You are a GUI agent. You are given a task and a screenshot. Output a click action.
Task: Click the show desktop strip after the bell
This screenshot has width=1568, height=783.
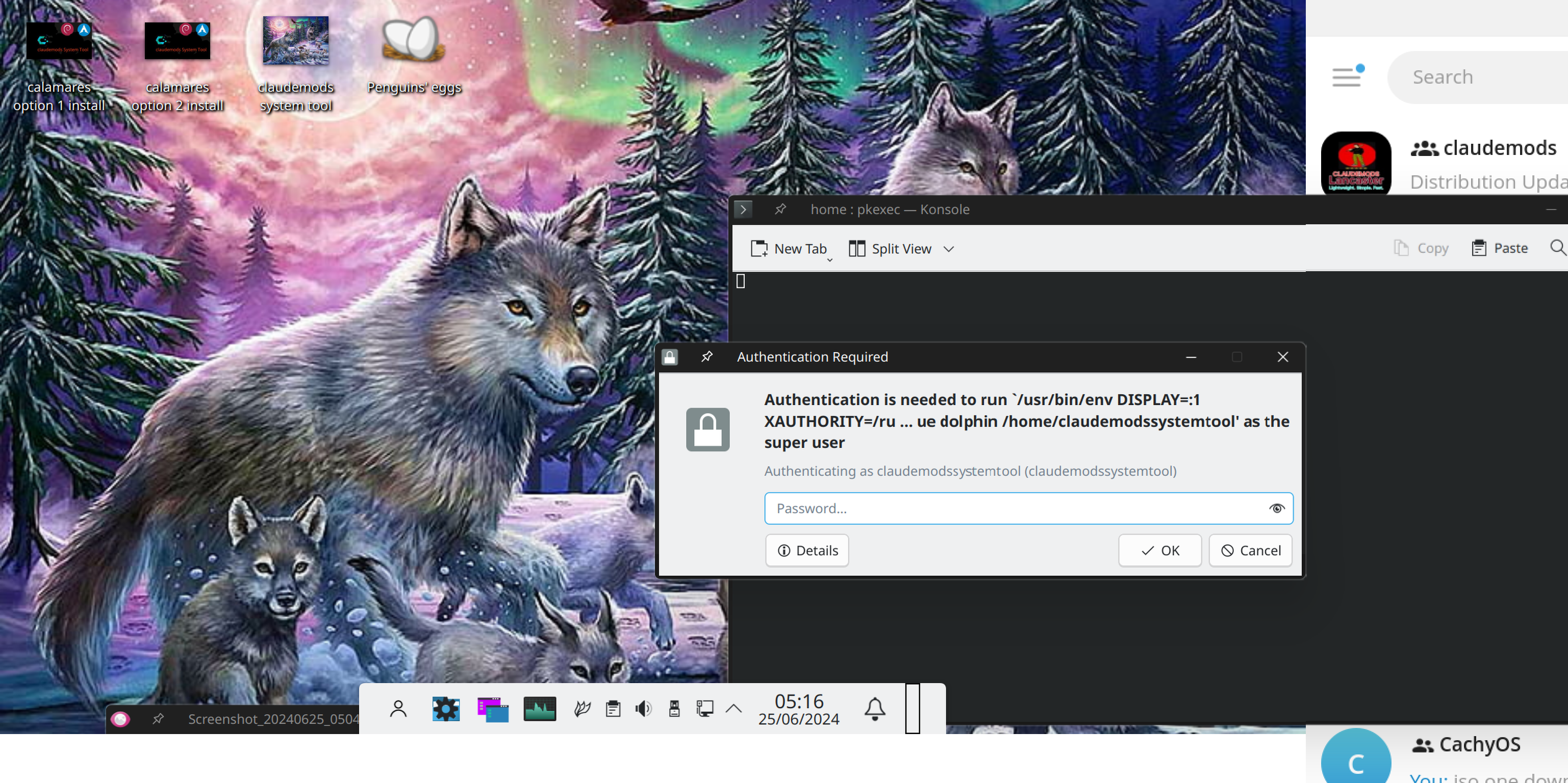[913, 709]
